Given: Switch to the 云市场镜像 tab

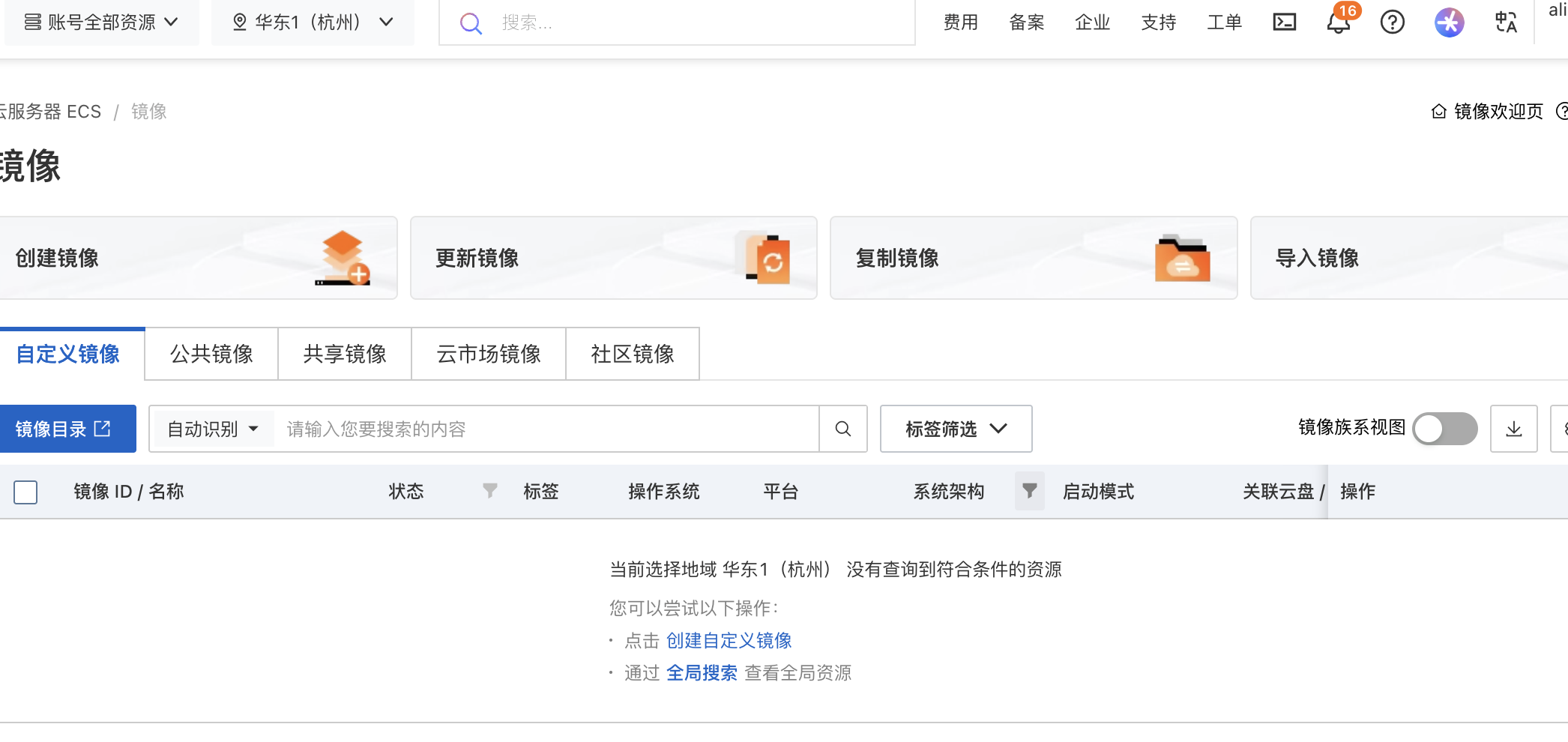Looking at the screenshot, I should click(x=488, y=354).
